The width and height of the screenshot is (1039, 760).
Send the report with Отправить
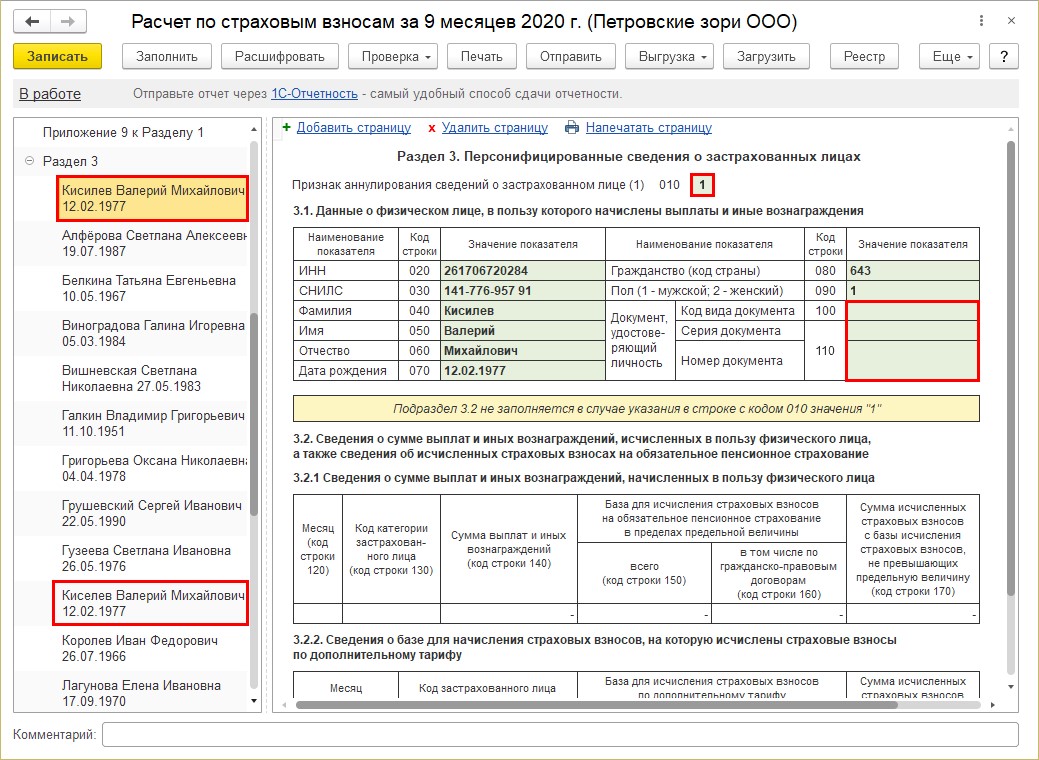(571, 56)
